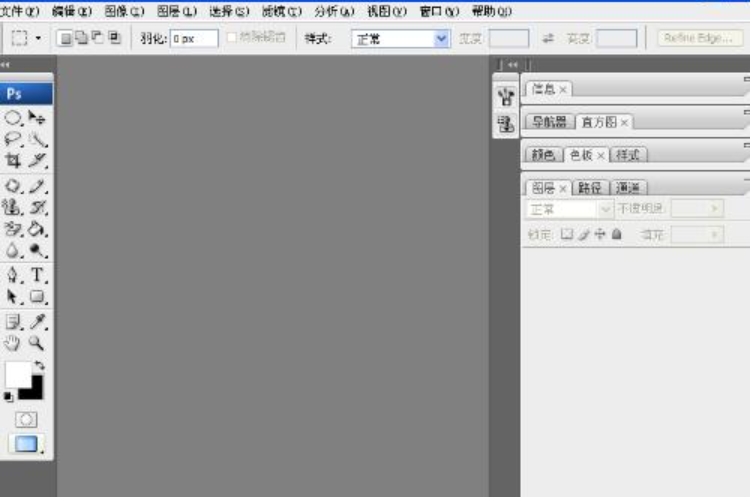Choose New Selection mode in options bar
Image resolution: width=751 pixels, height=501 pixels.
click(65, 38)
